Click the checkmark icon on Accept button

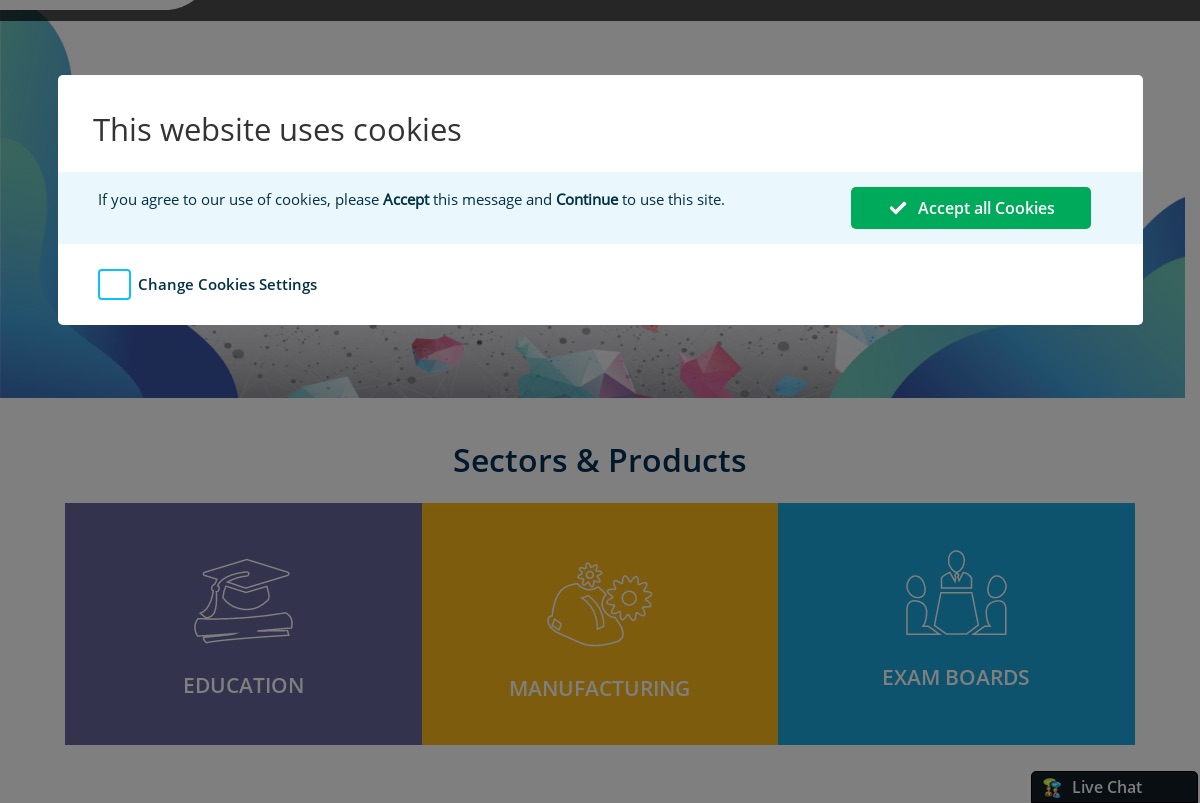(897, 208)
